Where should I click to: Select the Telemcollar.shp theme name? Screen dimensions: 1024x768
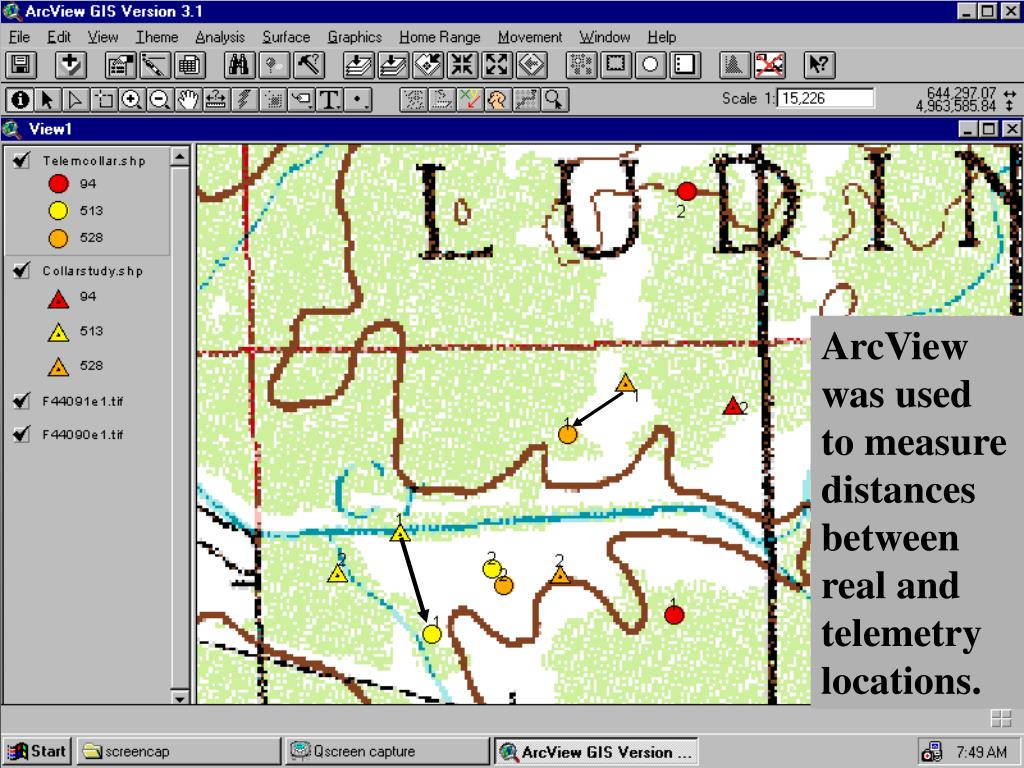[94, 161]
